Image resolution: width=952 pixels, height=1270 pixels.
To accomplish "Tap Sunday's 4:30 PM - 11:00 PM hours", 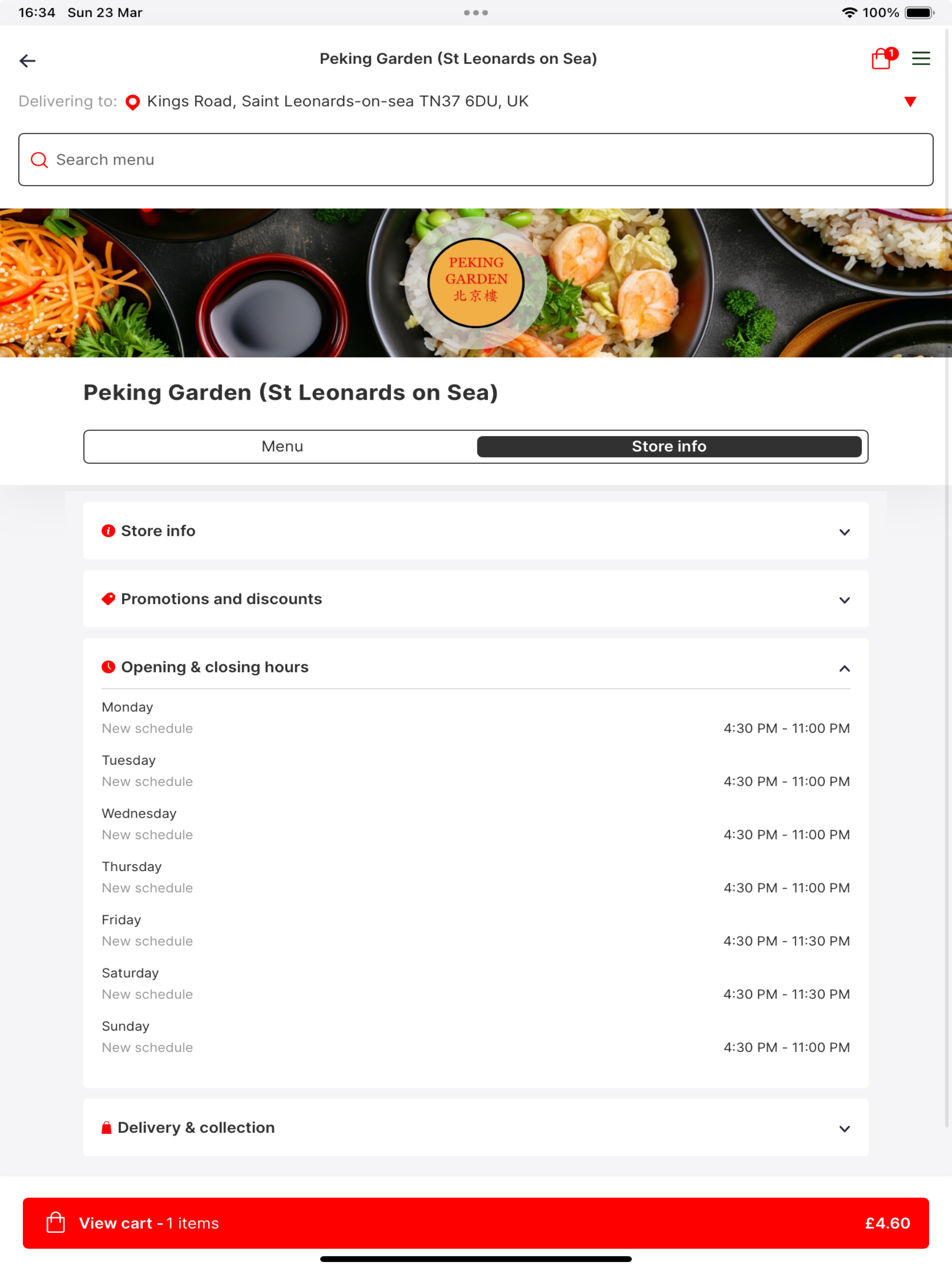I will click(x=787, y=1047).
